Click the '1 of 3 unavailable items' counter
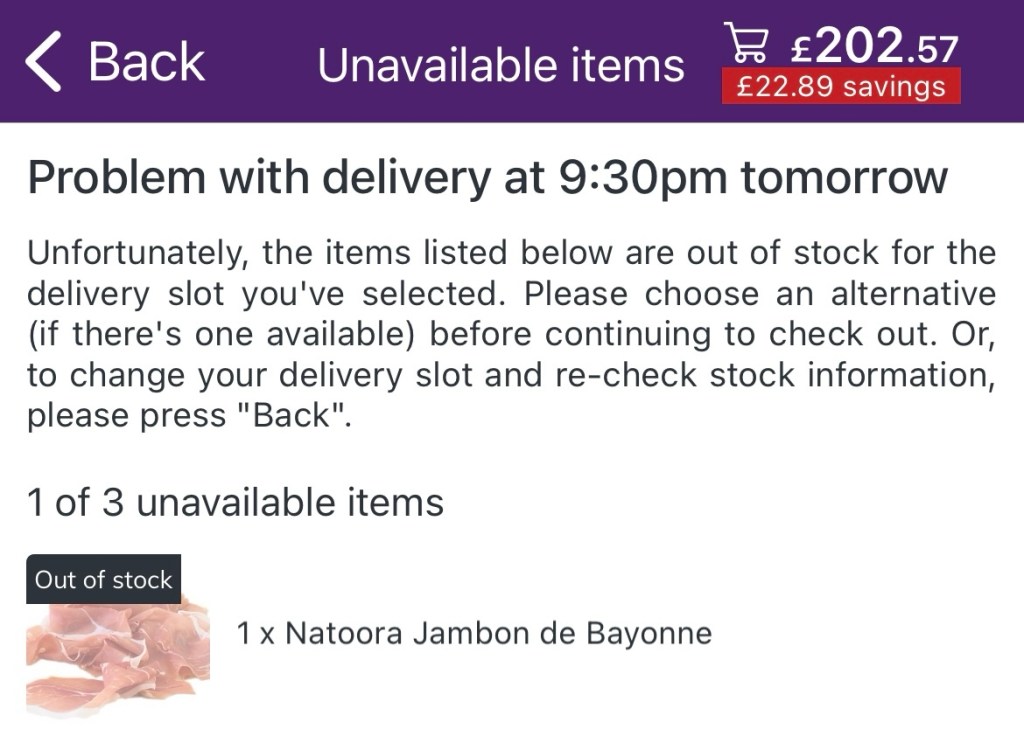This screenshot has height=743, width=1024. point(235,502)
